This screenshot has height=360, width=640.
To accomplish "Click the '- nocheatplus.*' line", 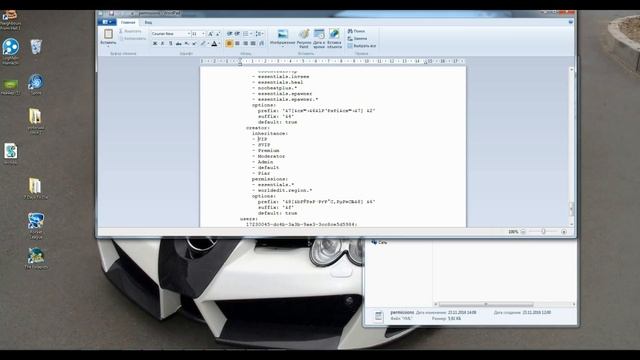I will (x=275, y=88).
